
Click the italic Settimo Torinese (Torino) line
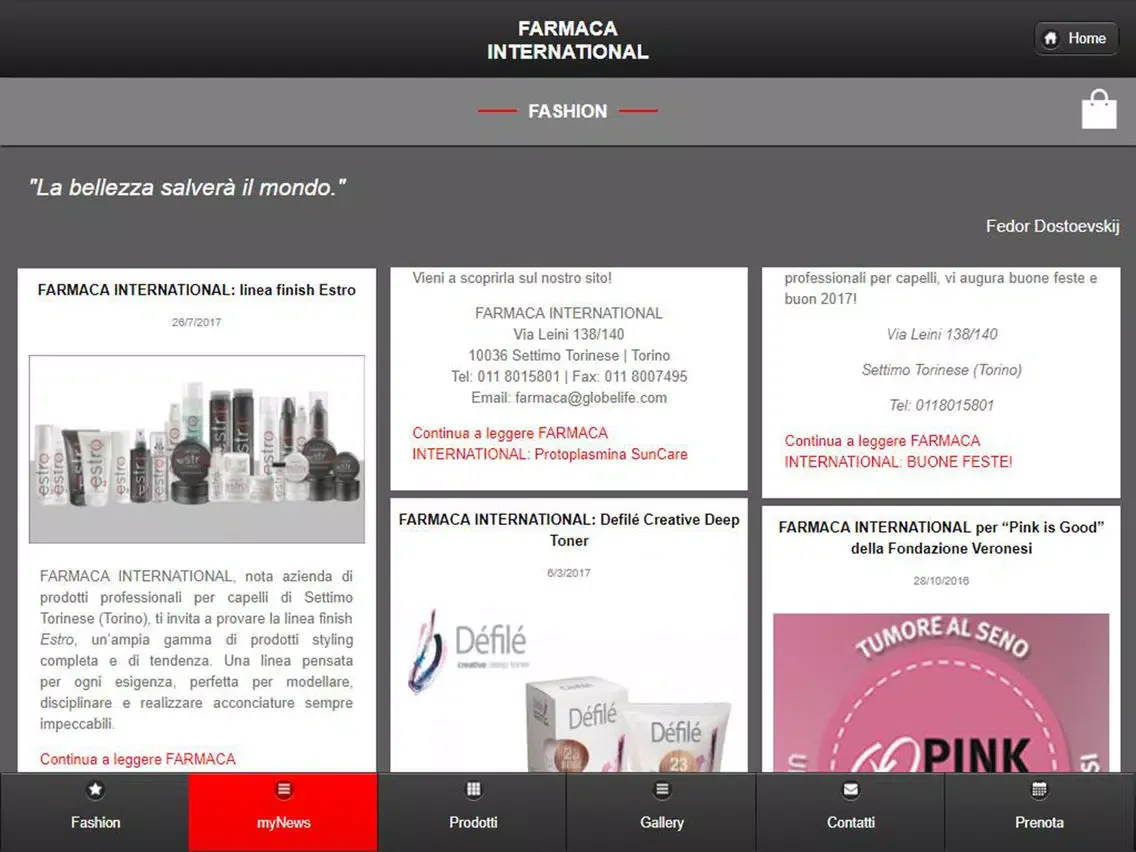[x=941, y=369]
